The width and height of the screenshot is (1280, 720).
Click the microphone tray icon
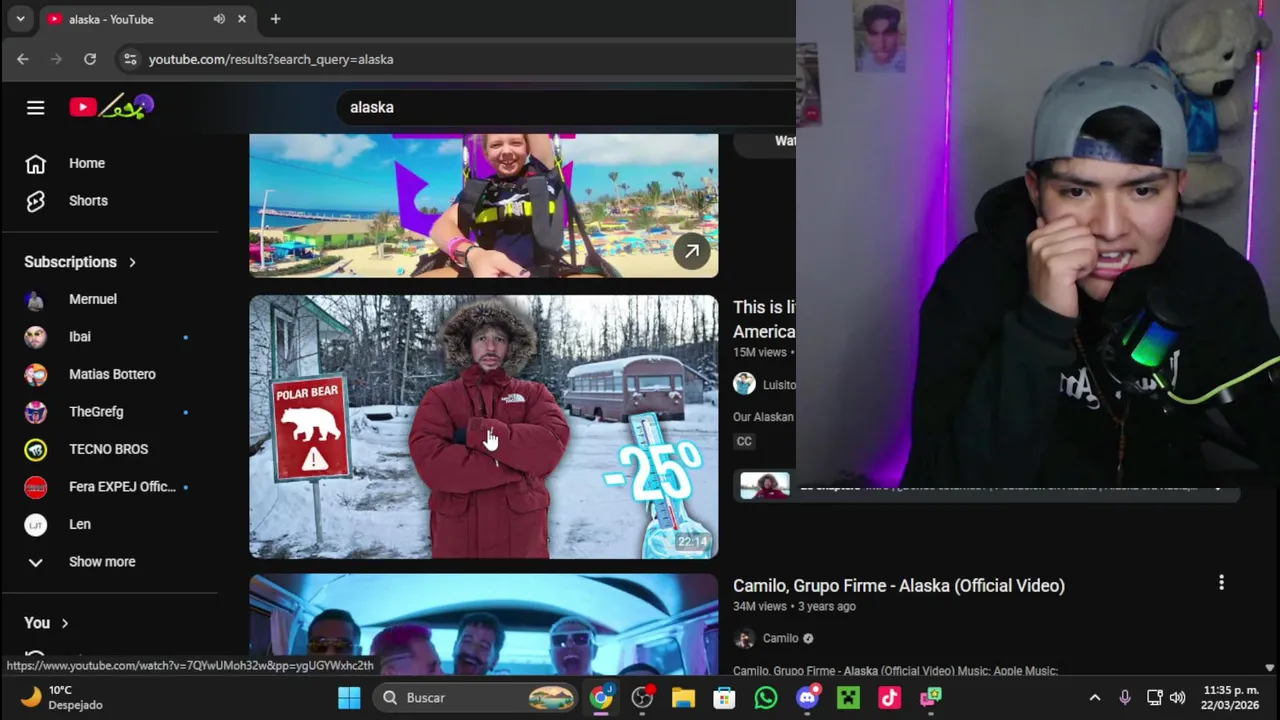click(x=1125, y=697)
